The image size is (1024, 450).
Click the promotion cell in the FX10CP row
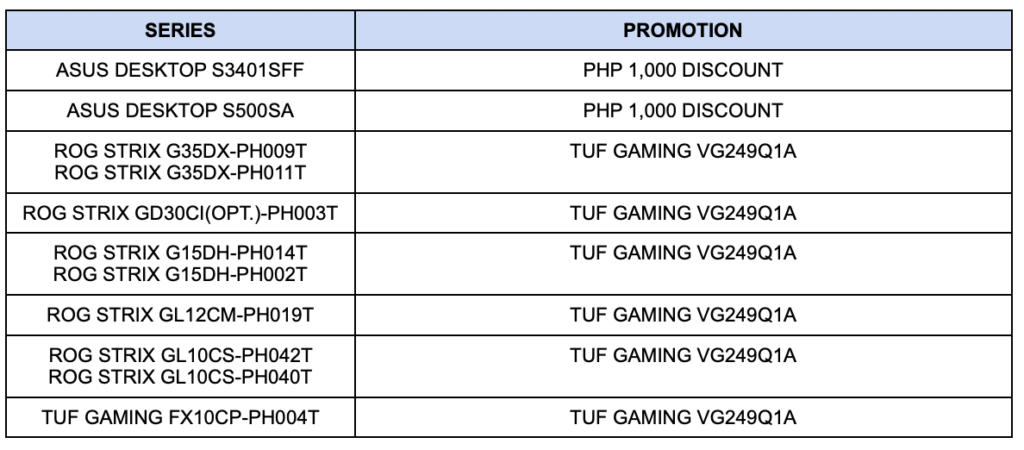[x=682, y=417]
